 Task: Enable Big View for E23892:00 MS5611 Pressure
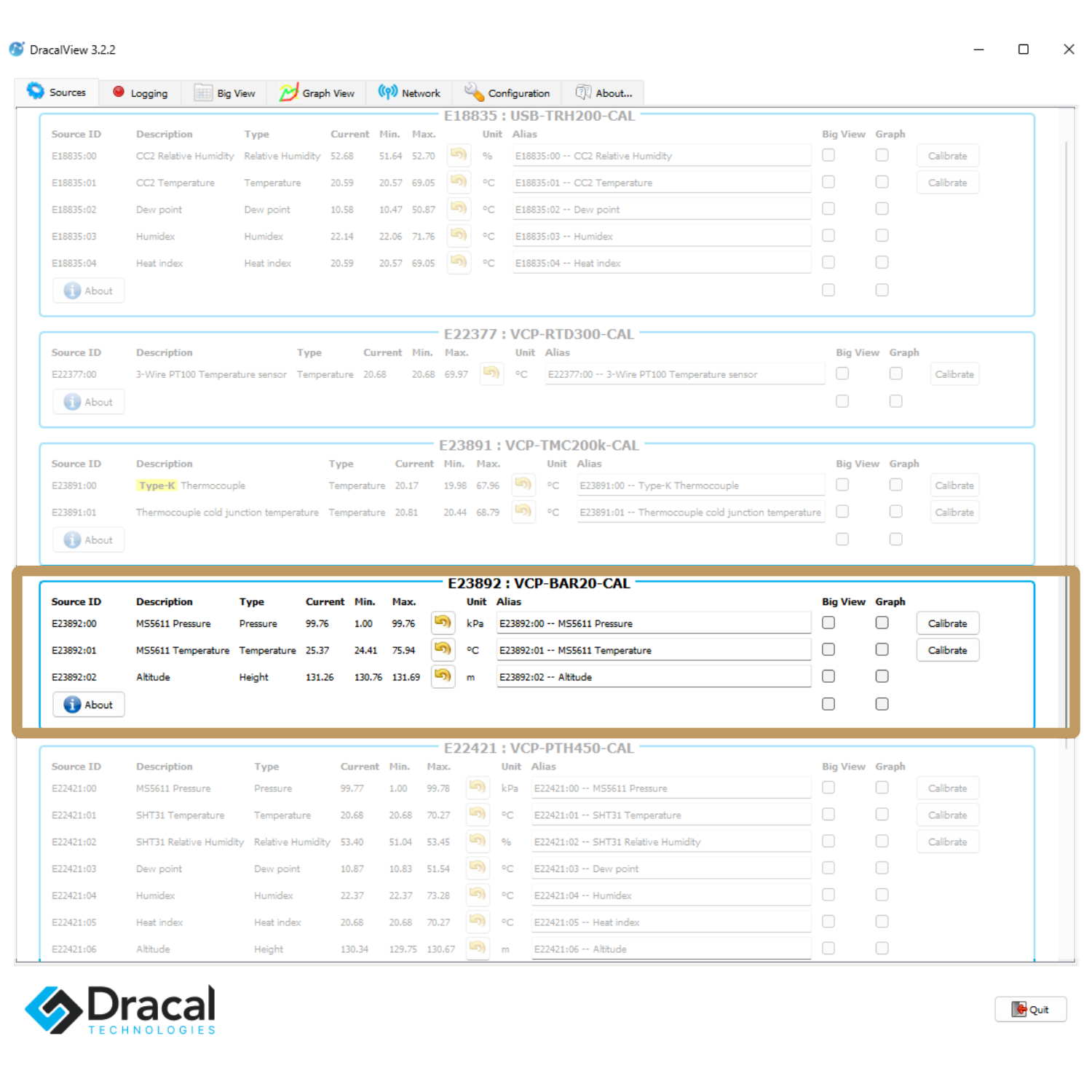click(x=828, y=622)
